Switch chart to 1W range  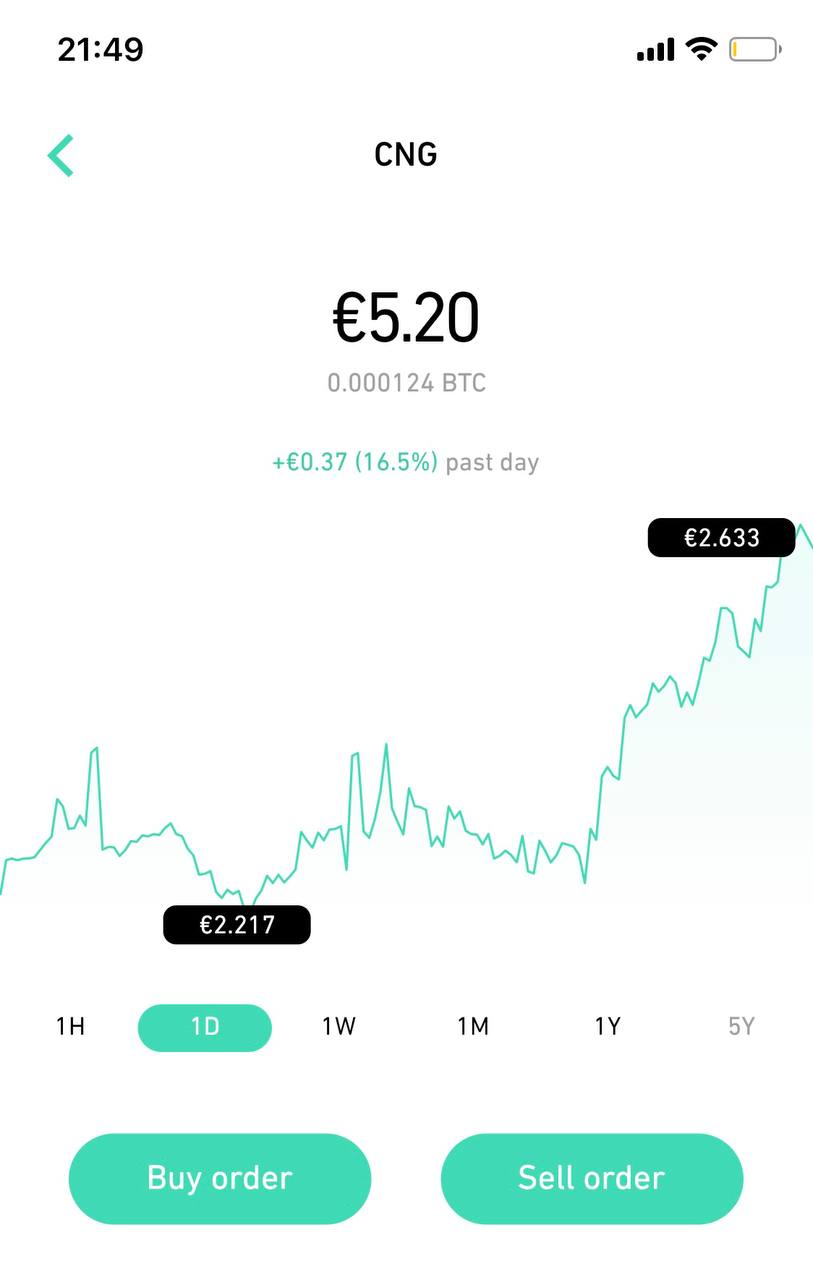[x=339, y=1027]
